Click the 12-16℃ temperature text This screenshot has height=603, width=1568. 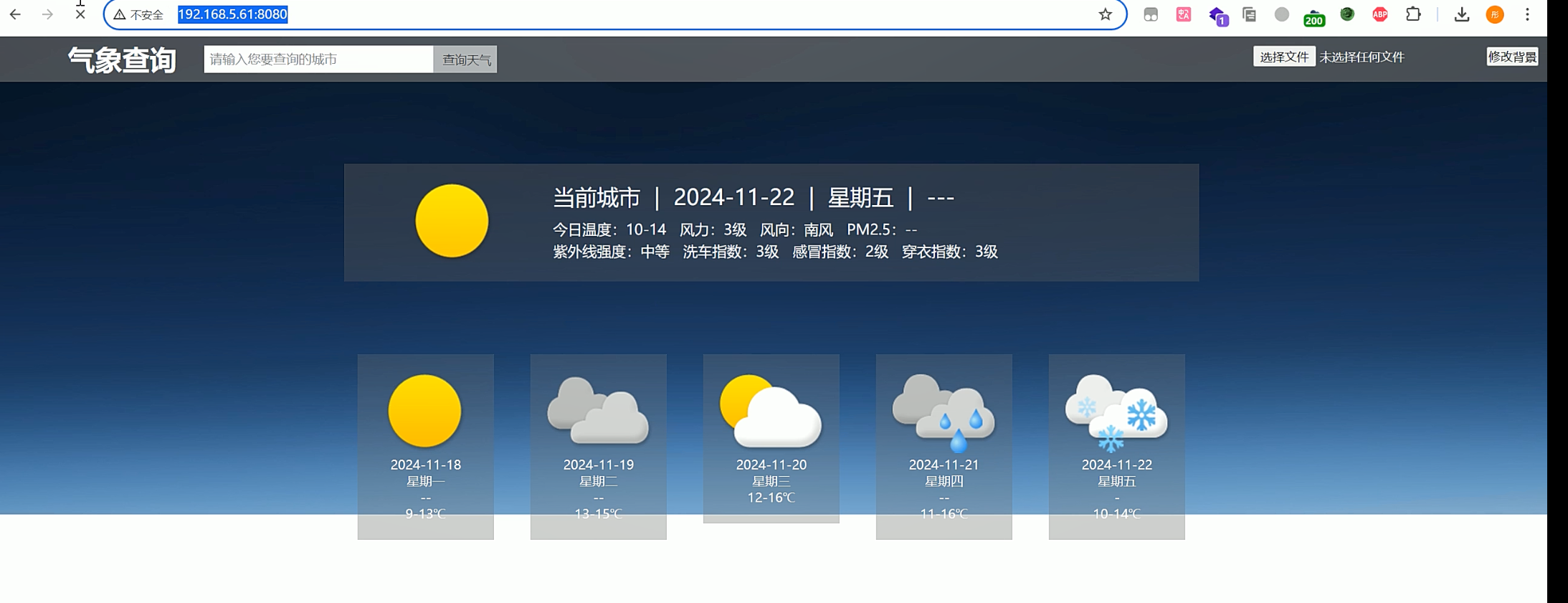771,497
